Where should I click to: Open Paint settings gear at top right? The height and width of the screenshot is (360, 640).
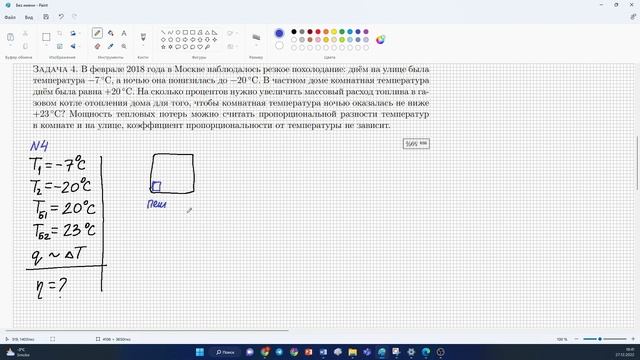633,17
